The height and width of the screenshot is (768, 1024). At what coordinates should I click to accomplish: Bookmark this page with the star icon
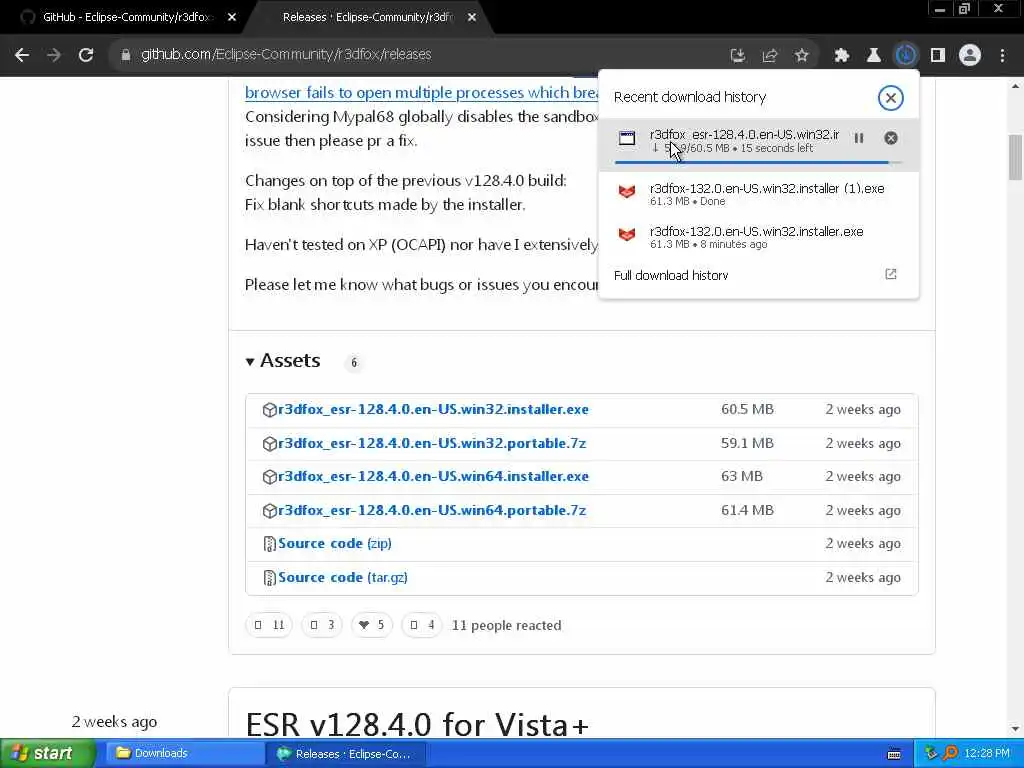coord(802,56)
